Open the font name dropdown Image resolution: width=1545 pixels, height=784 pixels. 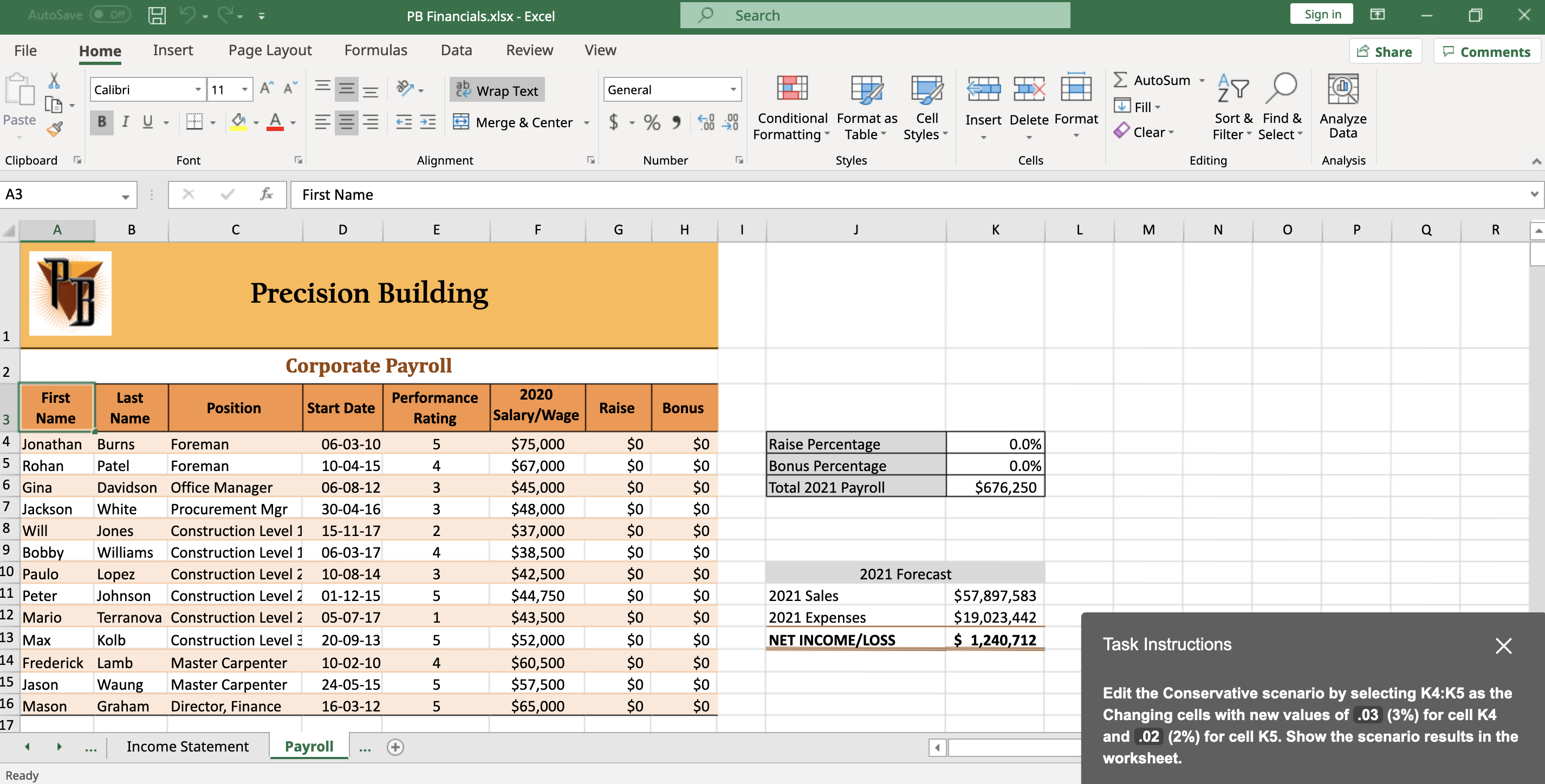tap(198, 90)
